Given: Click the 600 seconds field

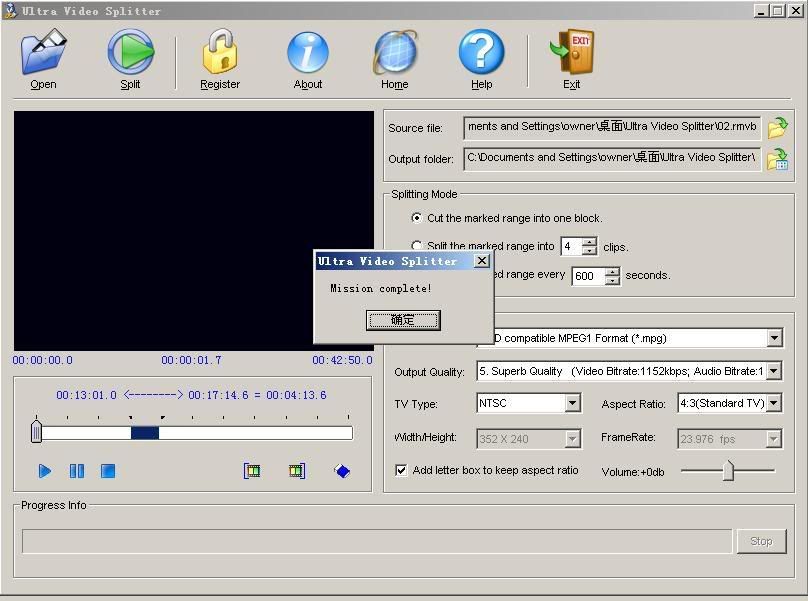Looking at the screenshot, I should pyautogui.click(x=588, y=276).
